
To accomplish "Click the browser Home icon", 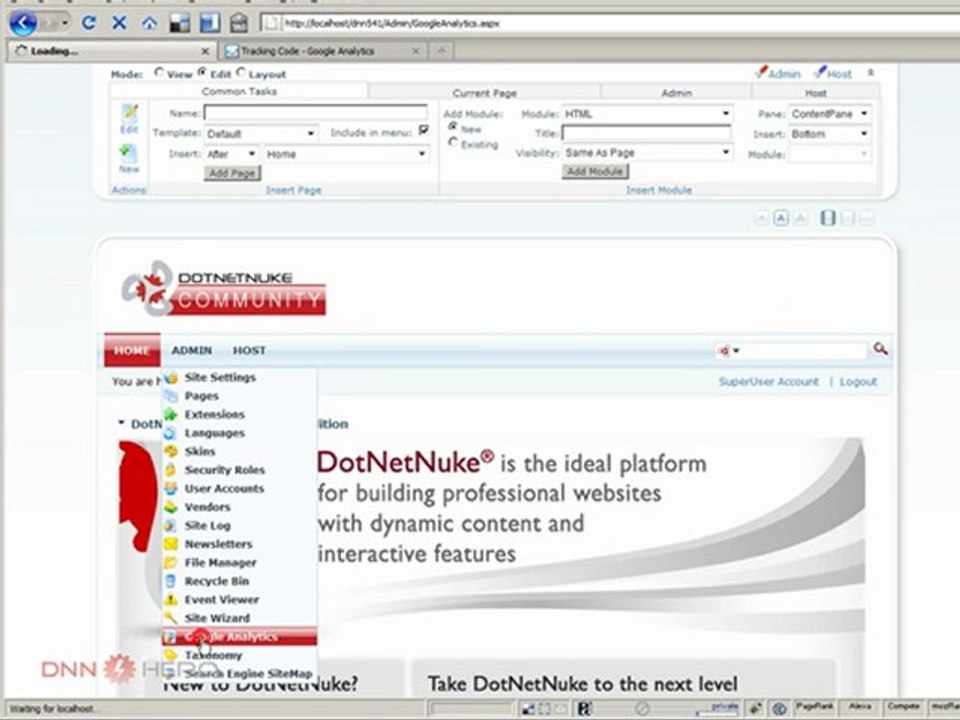I will coord(149,23).
